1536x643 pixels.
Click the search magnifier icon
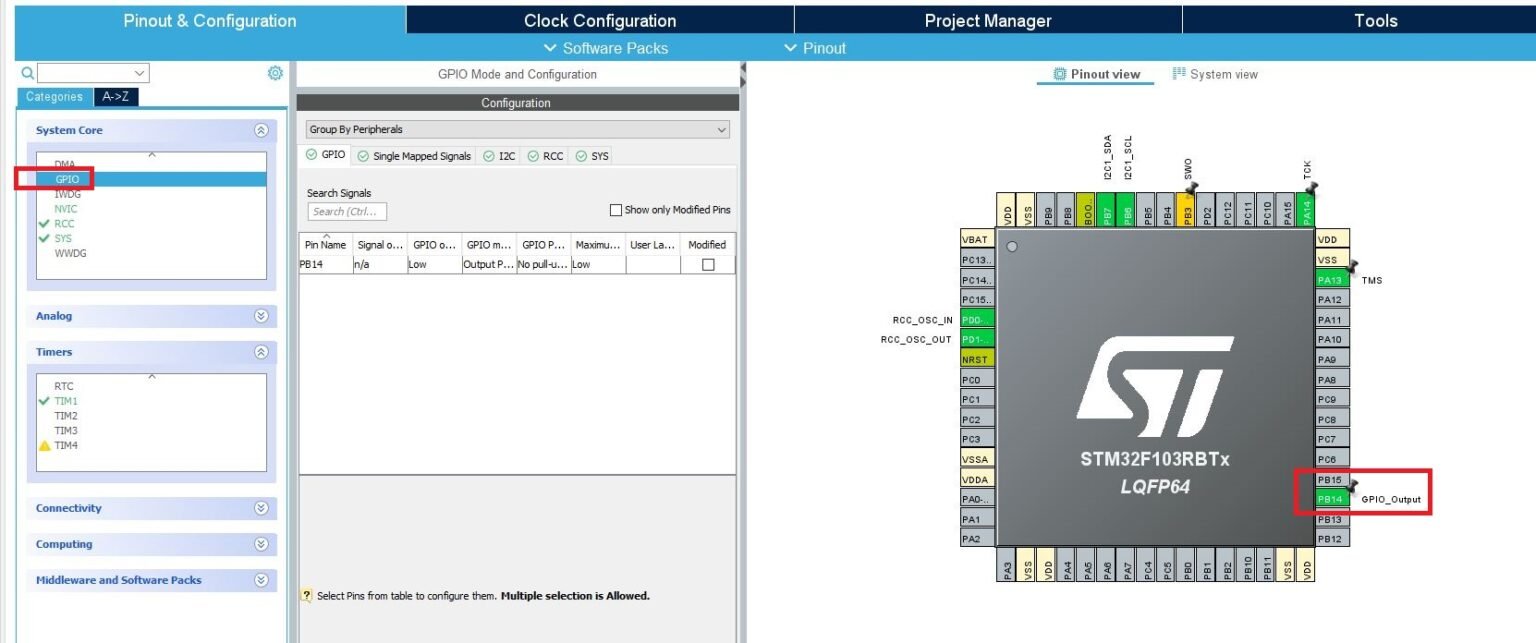[28, 73]
